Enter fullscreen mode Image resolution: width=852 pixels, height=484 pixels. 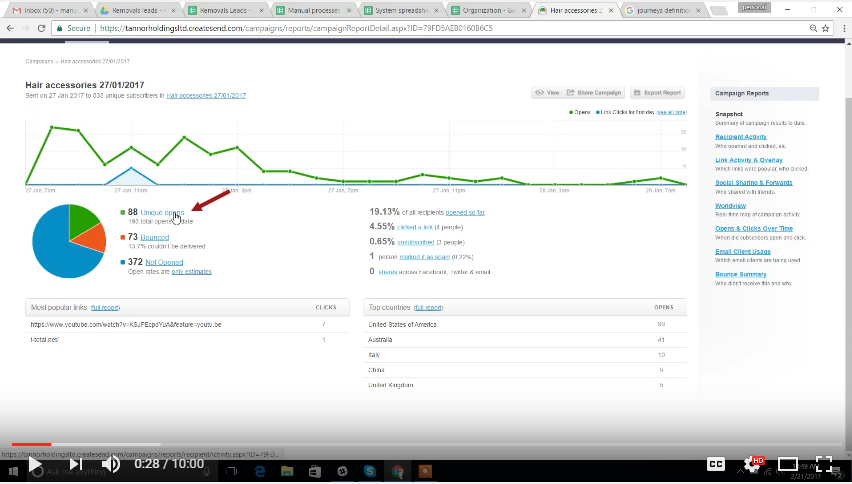pos(824,464)
